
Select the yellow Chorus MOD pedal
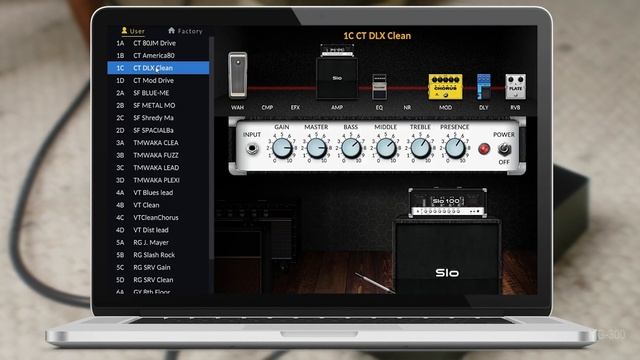coord(445,87)
